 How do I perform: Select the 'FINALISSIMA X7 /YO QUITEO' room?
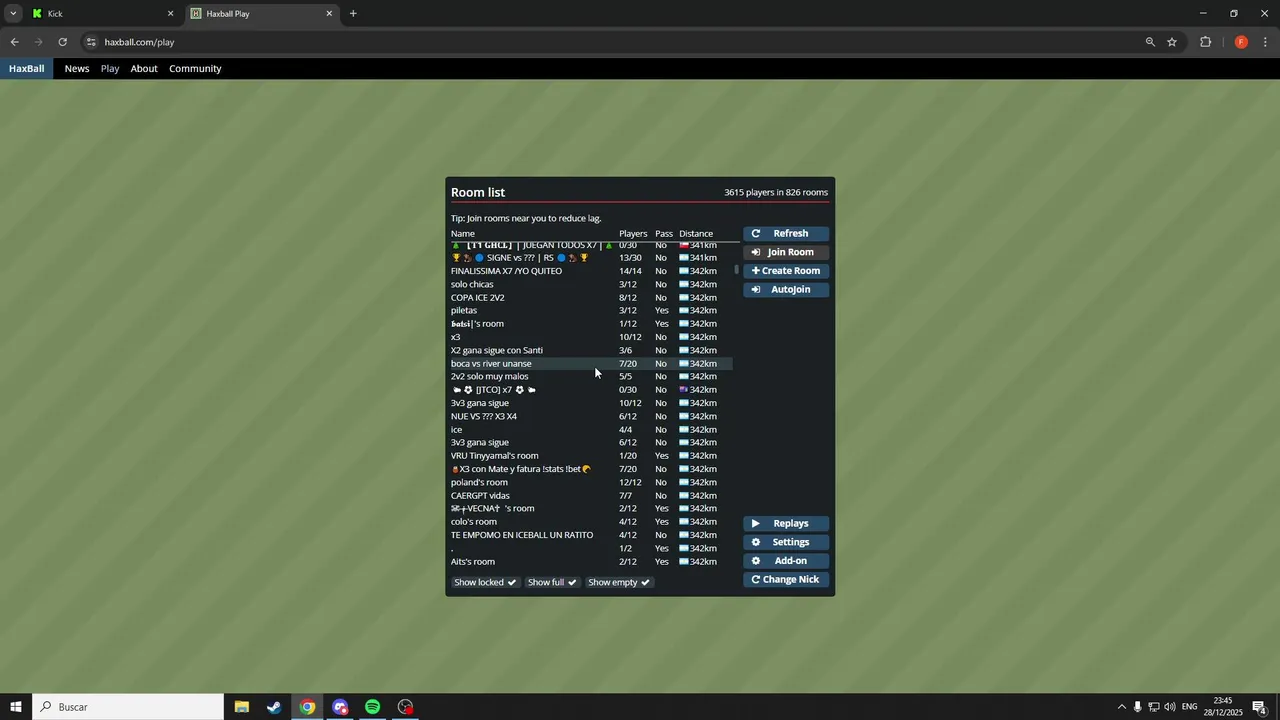click(591, 271)
